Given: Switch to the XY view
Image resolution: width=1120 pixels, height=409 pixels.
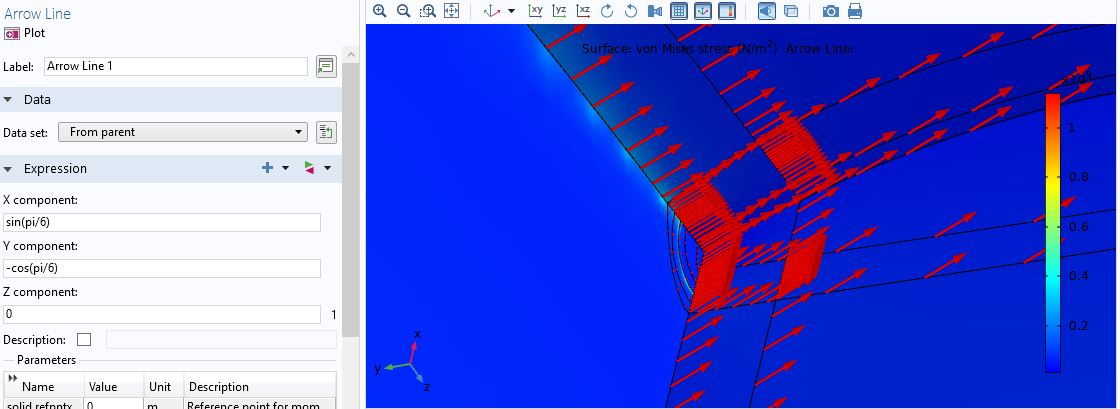Looking at the screenshot, I should pos(536,11).
